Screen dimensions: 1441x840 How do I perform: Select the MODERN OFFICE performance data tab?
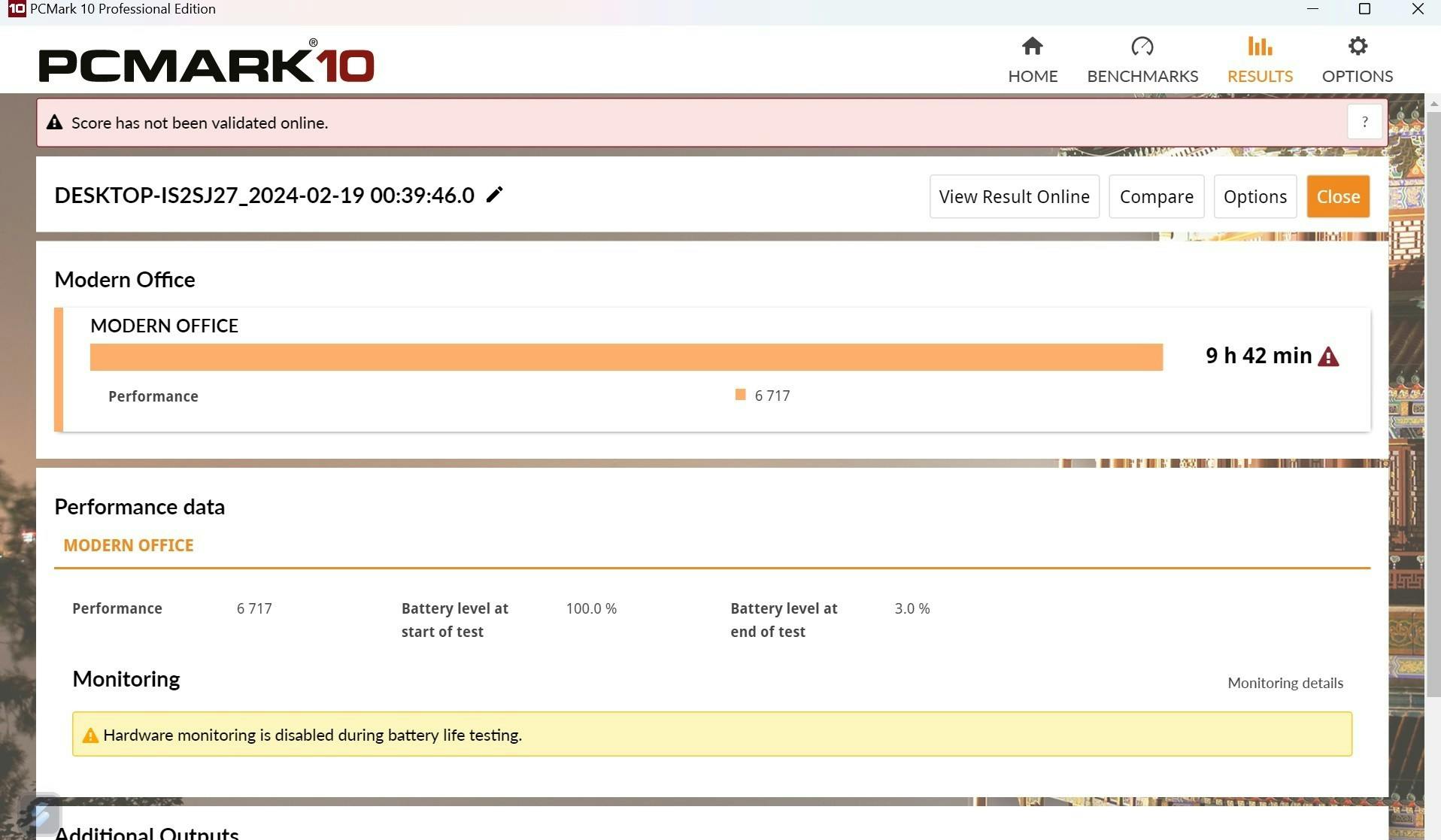point(129,545)
